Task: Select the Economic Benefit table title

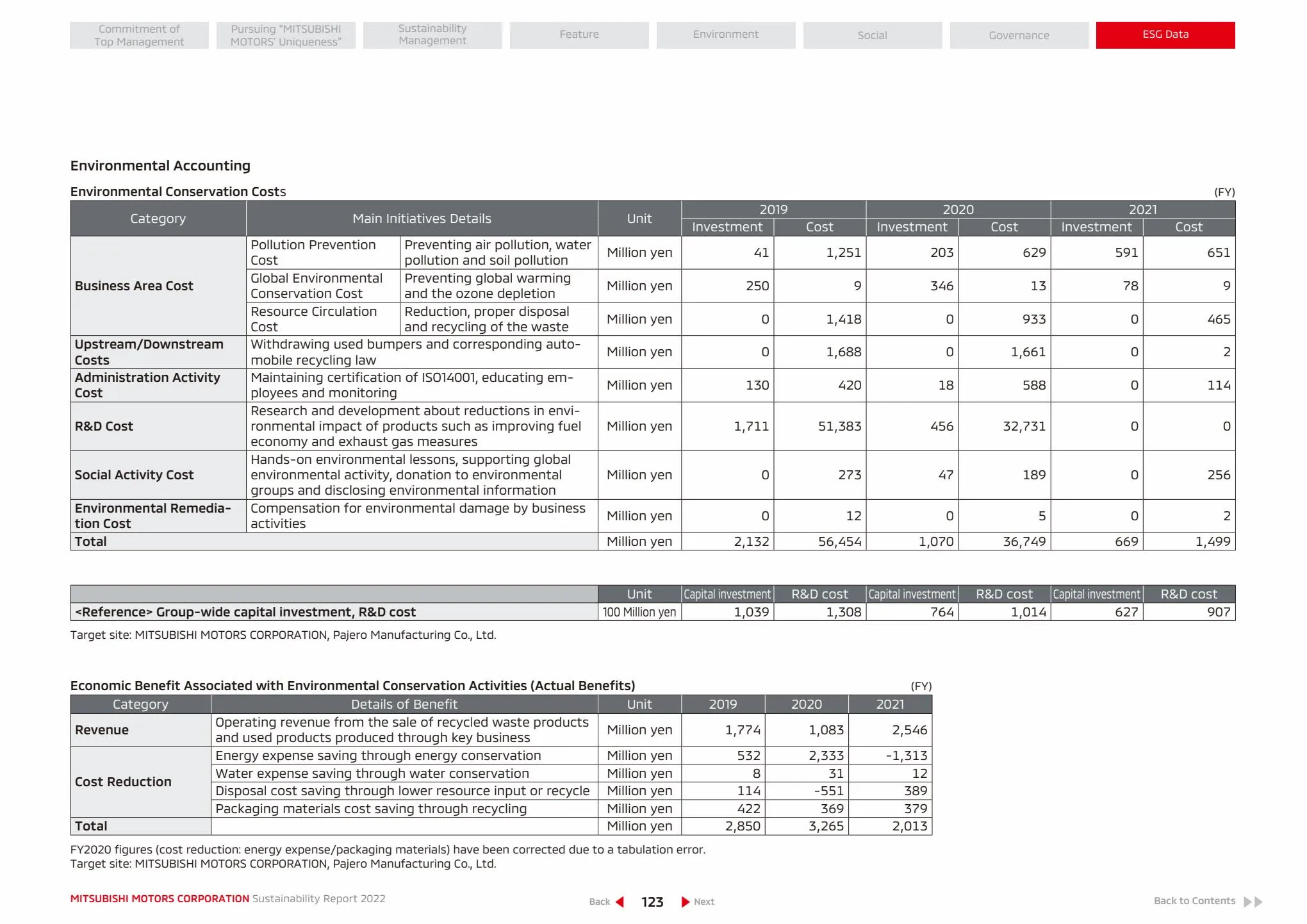Action: (x=352, y=686)
